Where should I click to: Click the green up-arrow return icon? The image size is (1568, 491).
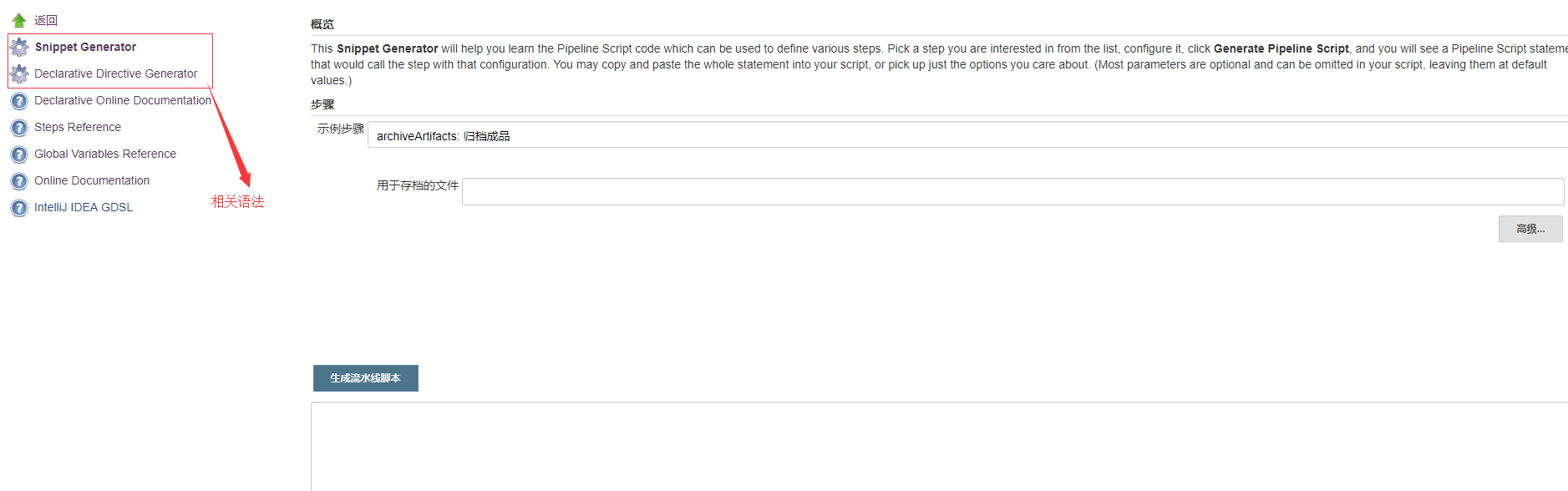[x=19, y=20]
